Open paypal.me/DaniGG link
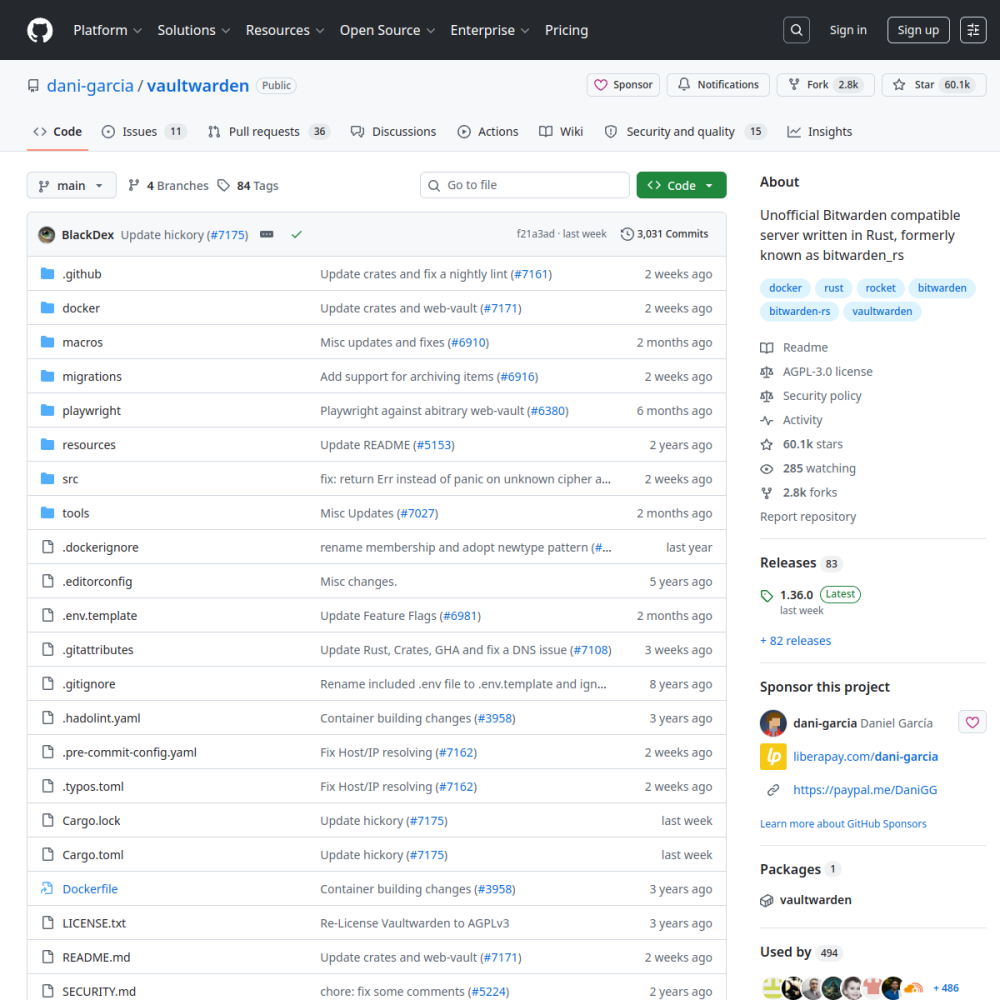The image size is (1000, 1000). [865, 790]
